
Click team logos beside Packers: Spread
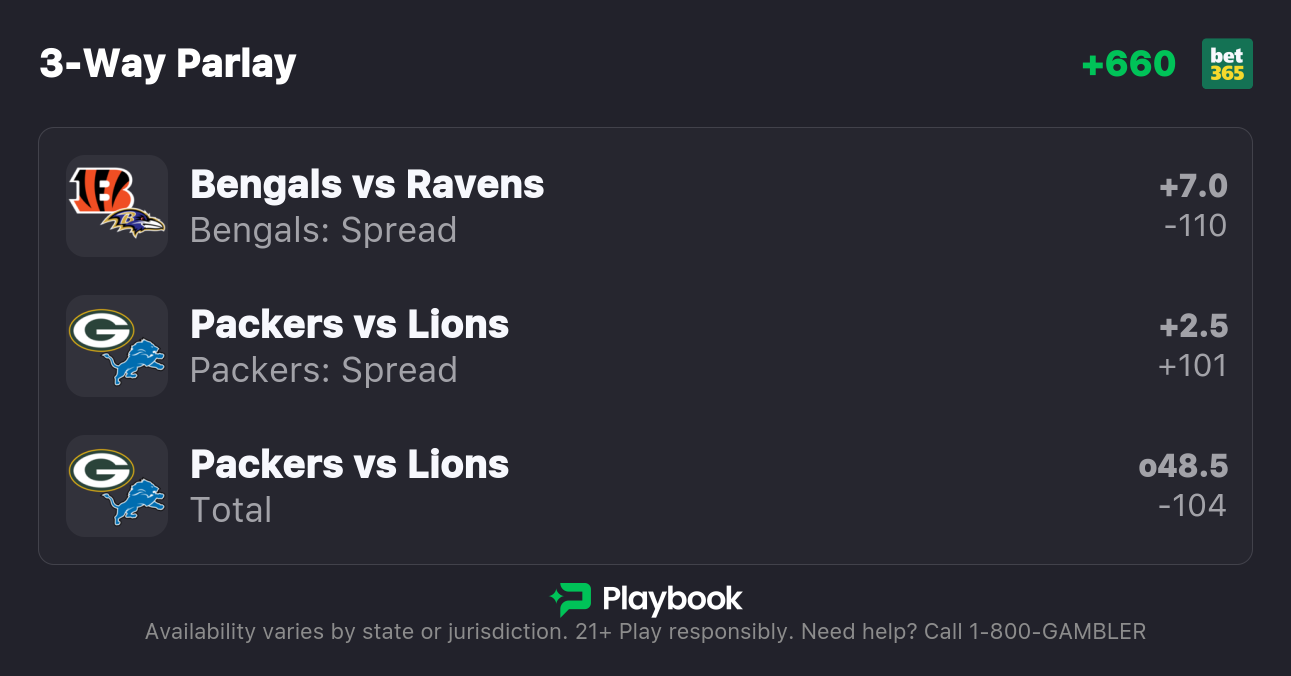pyautogui.click(x=117, y=345)
